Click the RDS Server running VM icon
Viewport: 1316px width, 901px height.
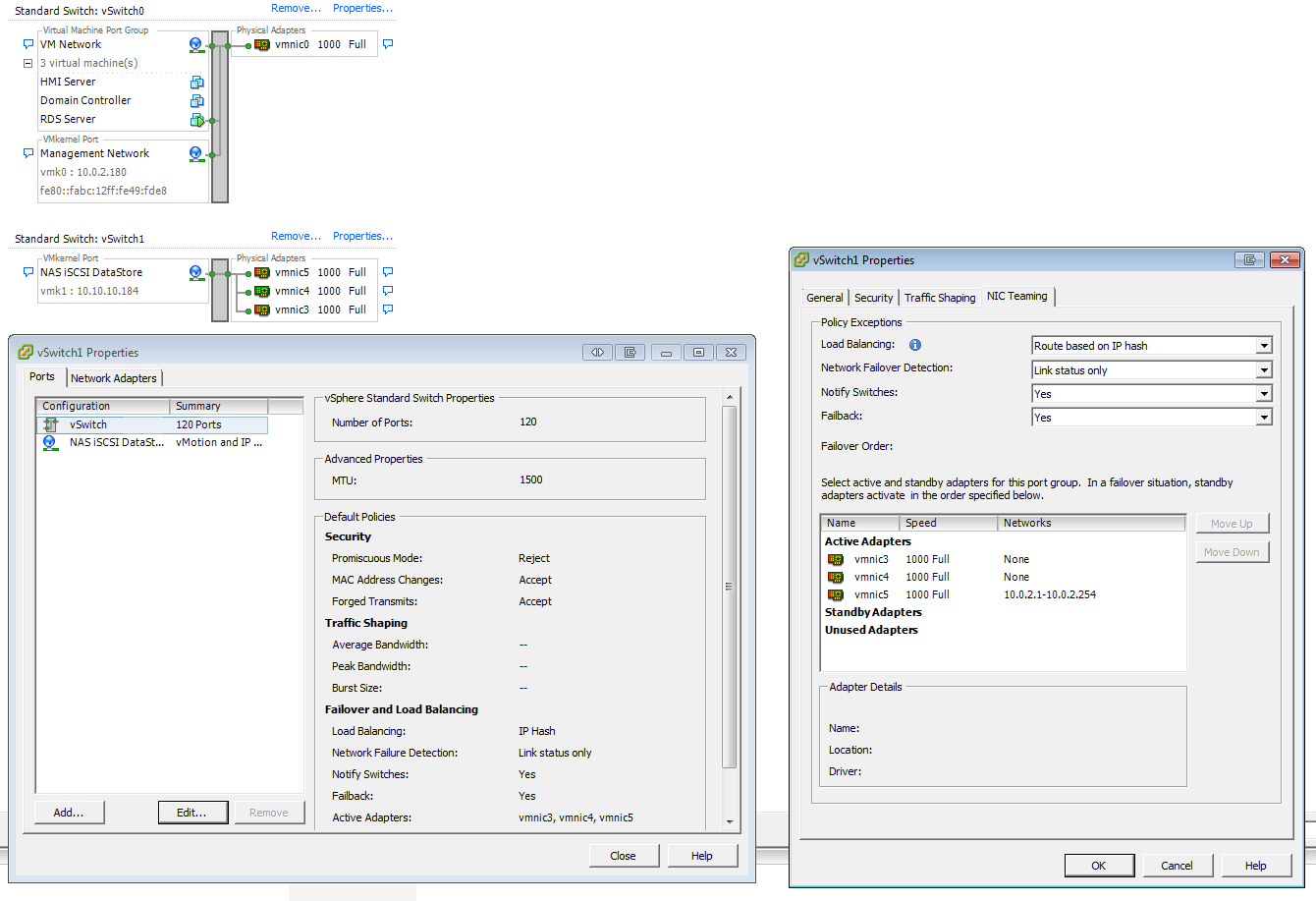pos(196,120)
